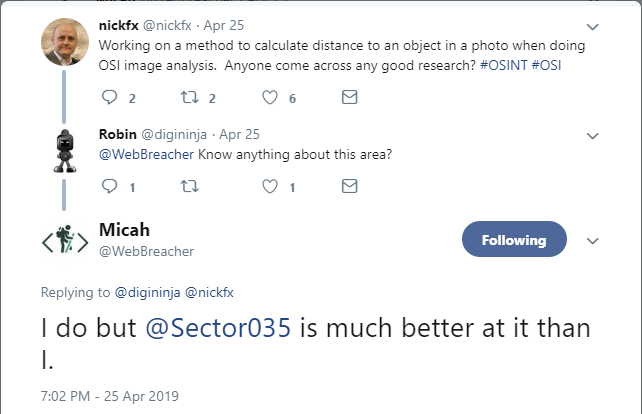This screenshot has height=414, width=642.
Task: Share Robin's tweet via message envelope
Action: point(350,186)
